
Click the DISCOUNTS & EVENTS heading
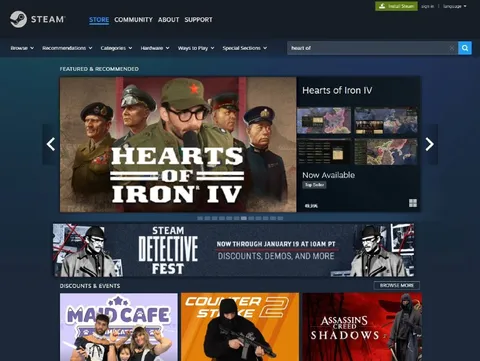click(x=90, y=286)
